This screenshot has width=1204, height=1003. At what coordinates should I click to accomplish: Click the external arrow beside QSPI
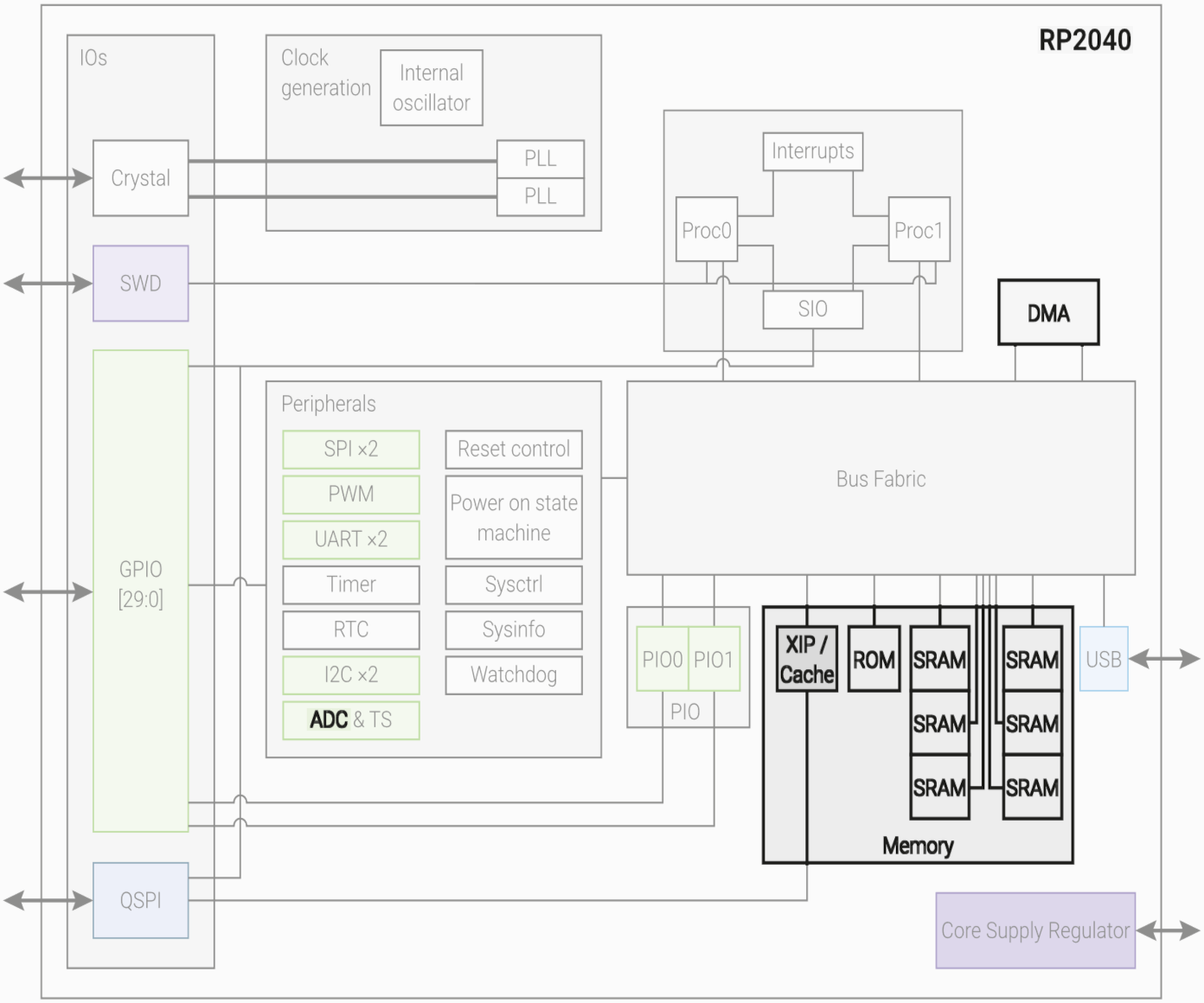48,900
